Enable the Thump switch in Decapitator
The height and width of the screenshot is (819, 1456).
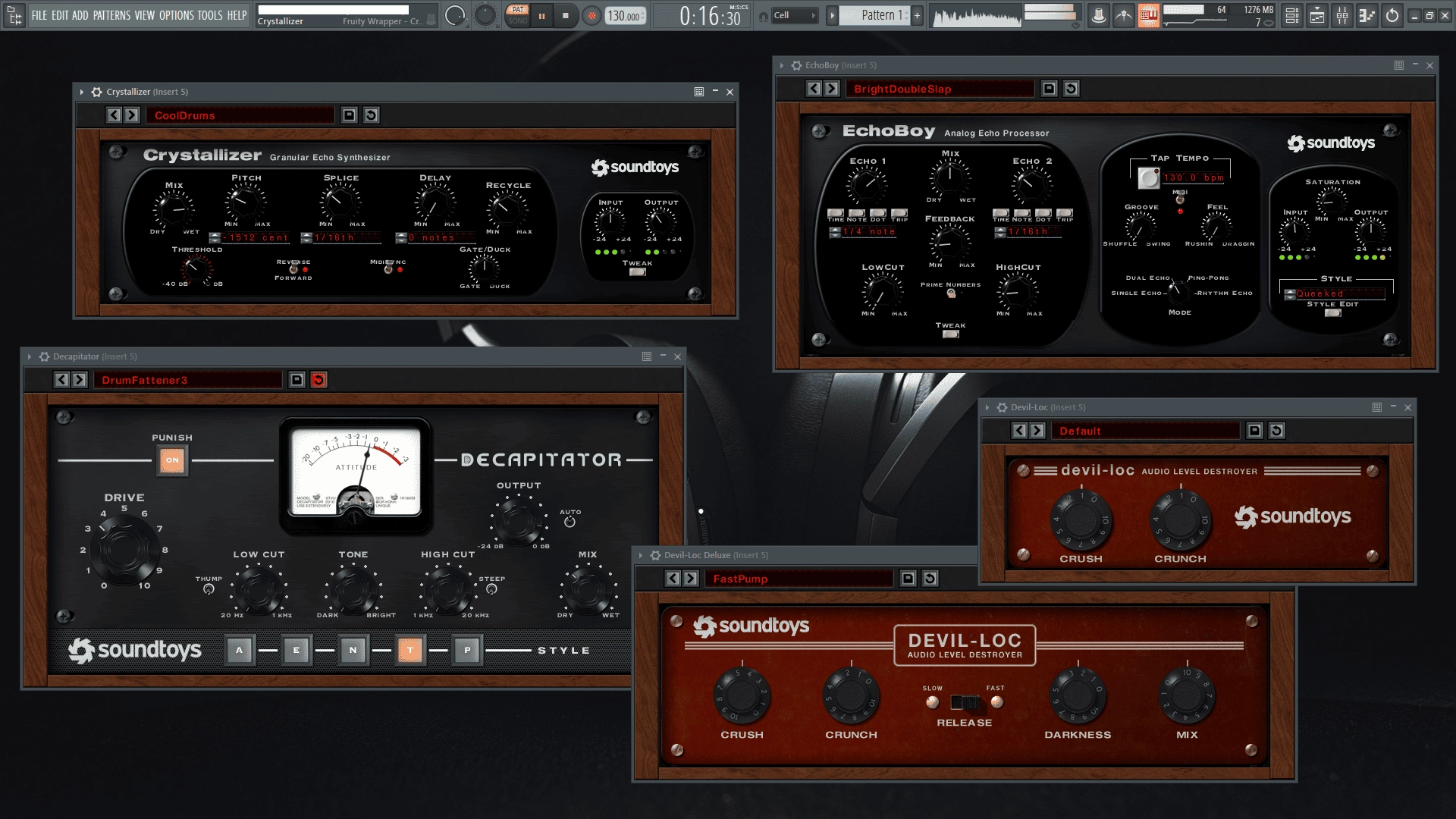[x=209, y=589]
